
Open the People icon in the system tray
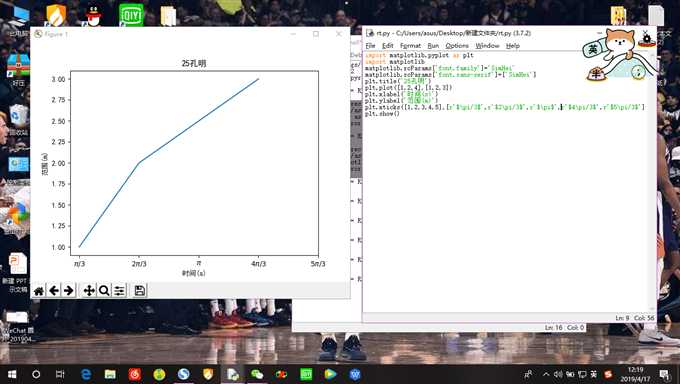click(528, 374)
